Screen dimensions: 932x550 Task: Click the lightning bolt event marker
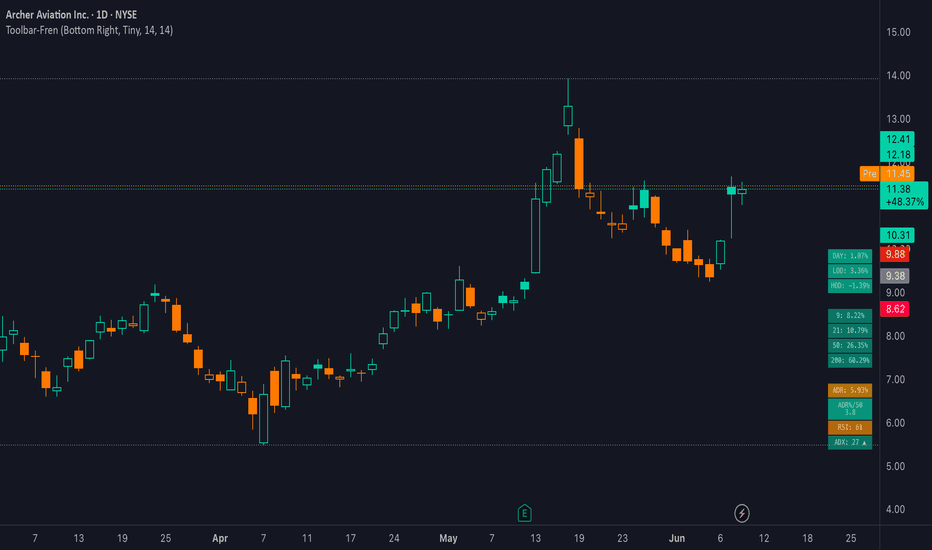742,513
